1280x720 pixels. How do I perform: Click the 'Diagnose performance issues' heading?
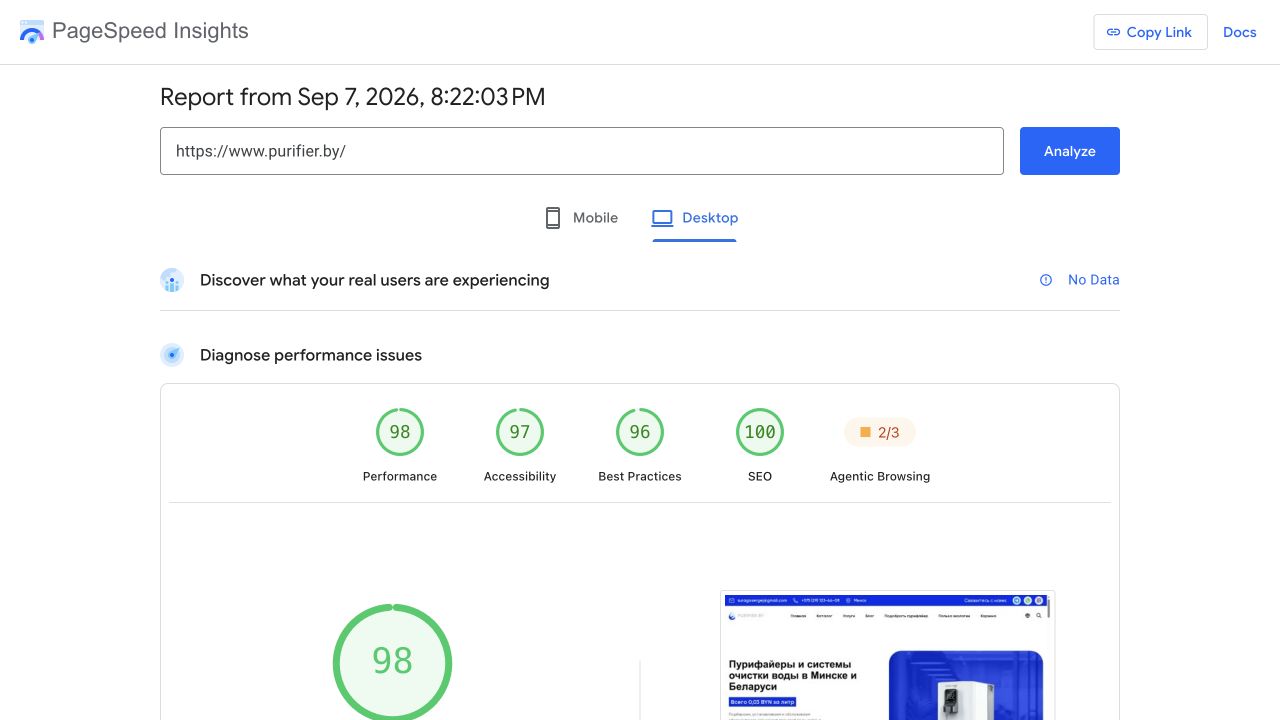click(x=311, y=355)
